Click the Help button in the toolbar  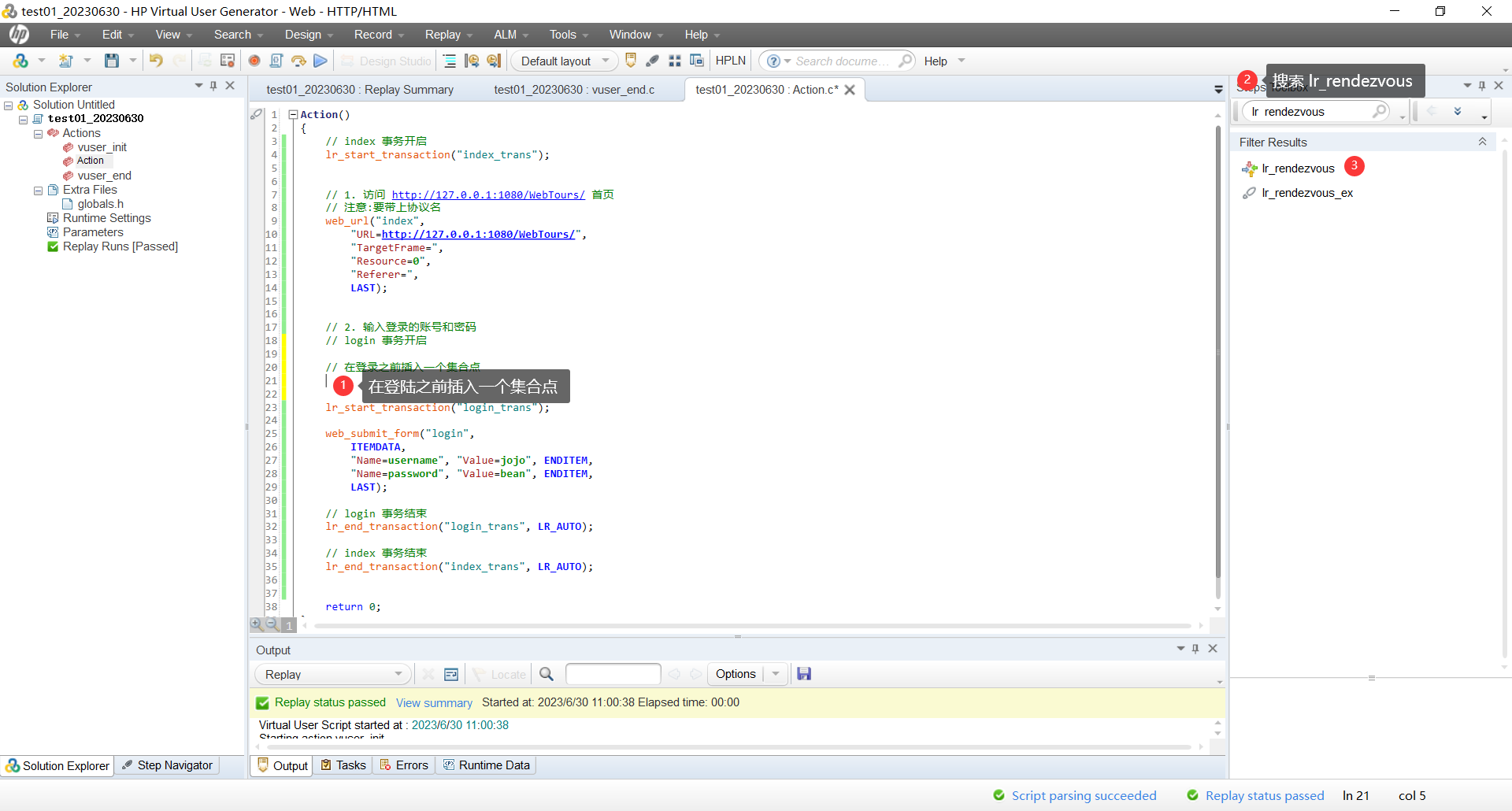pos(936,61)
